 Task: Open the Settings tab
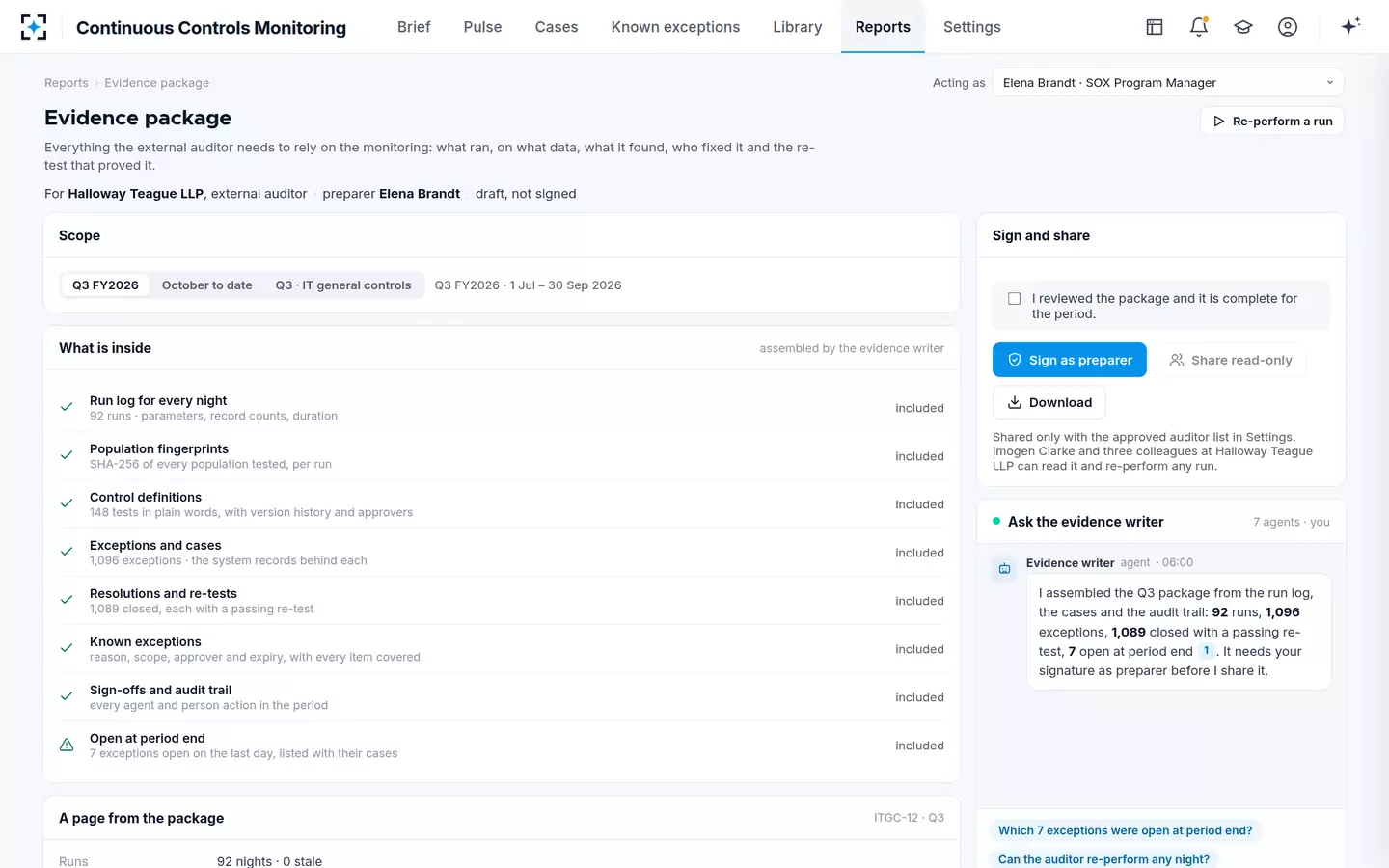click(x=971, y=27)
